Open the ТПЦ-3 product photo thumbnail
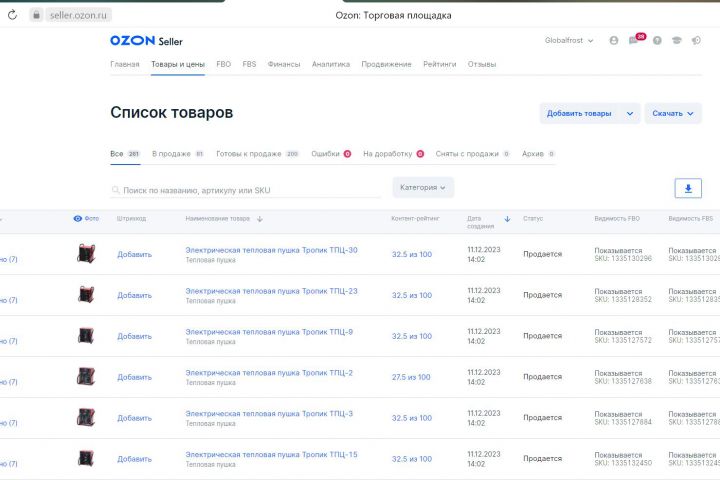 click(86, 417)
